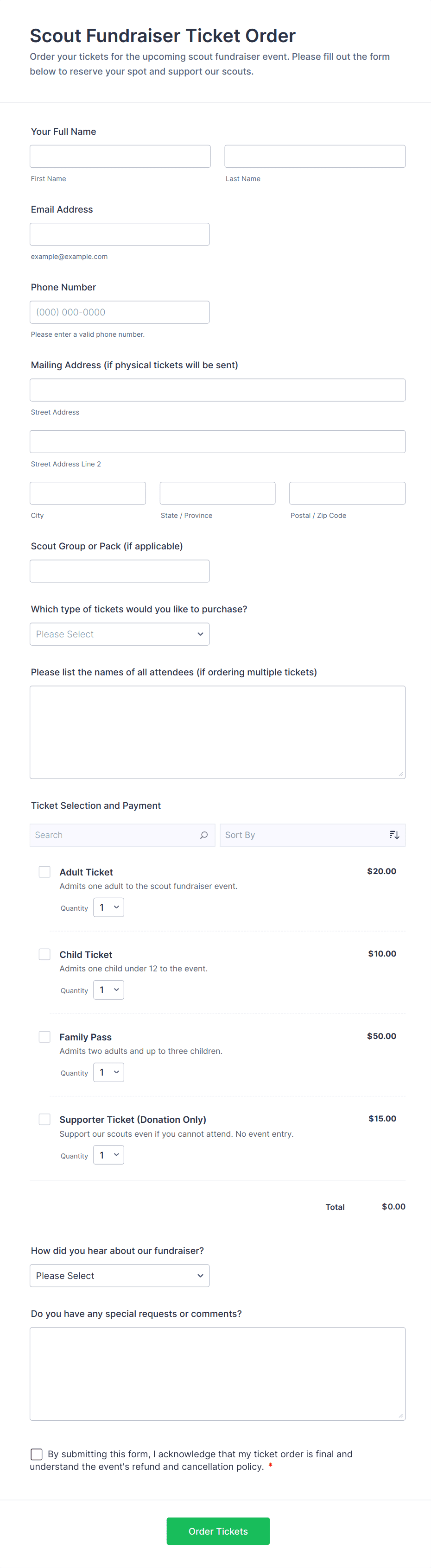Viewport: 431px width, 1568px height.
Task: Click the First Name input field
Action: (120, 157)
